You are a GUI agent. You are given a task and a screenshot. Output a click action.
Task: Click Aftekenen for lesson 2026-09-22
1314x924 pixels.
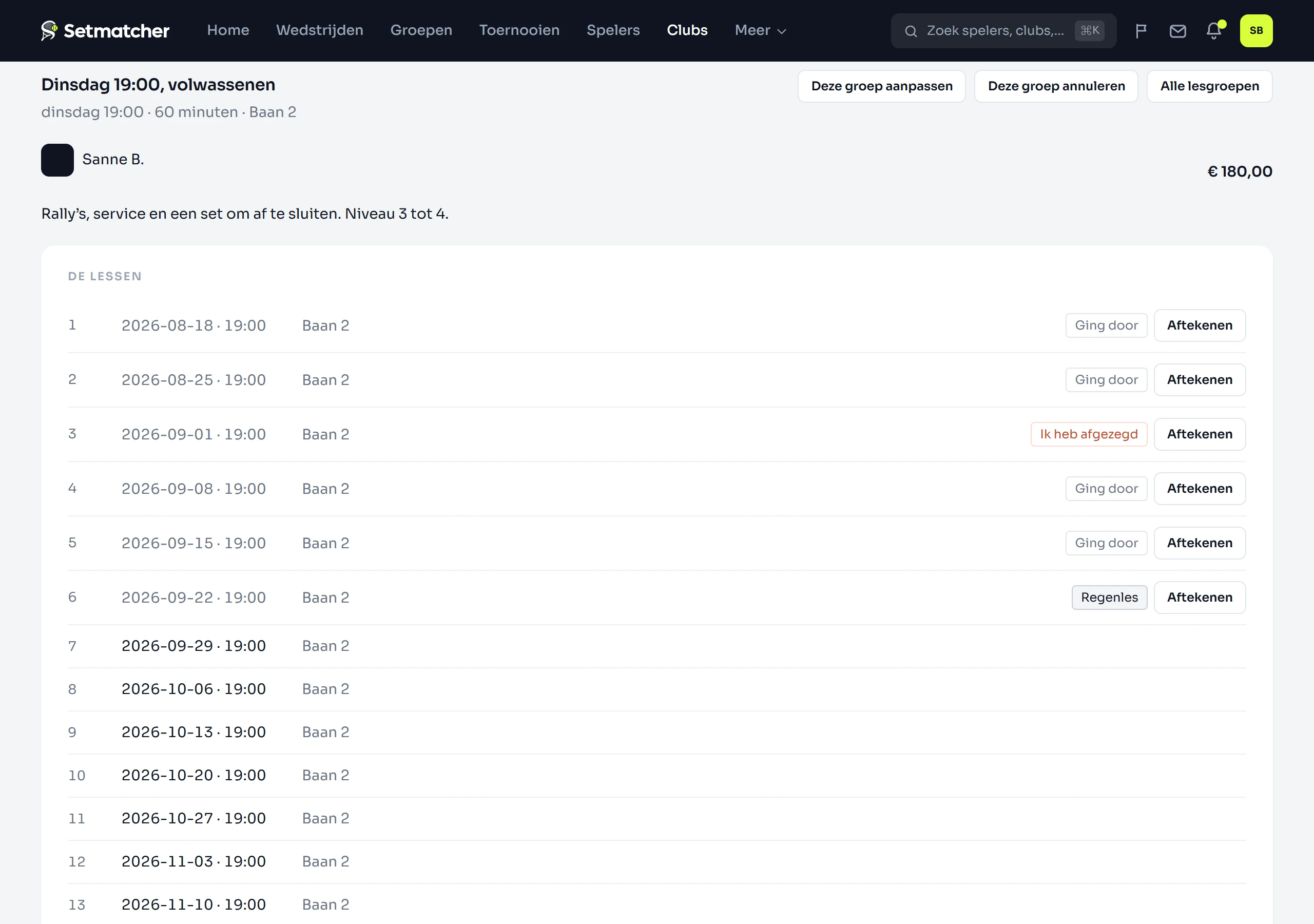point(1200,597)
